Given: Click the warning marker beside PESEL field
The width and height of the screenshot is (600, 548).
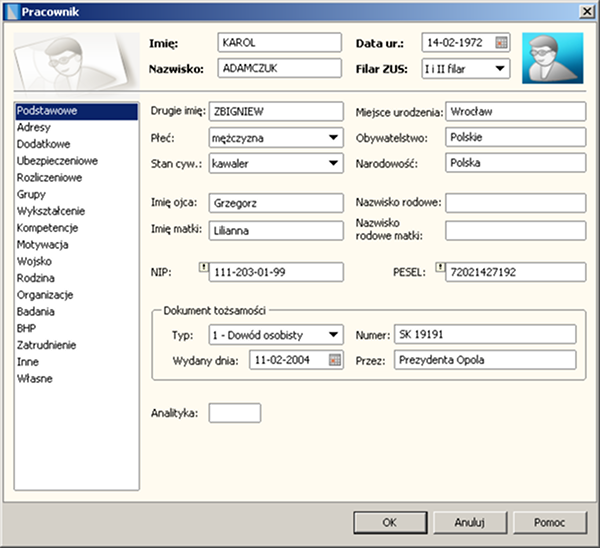Looking at the screenshot, I should coord(438,267).
